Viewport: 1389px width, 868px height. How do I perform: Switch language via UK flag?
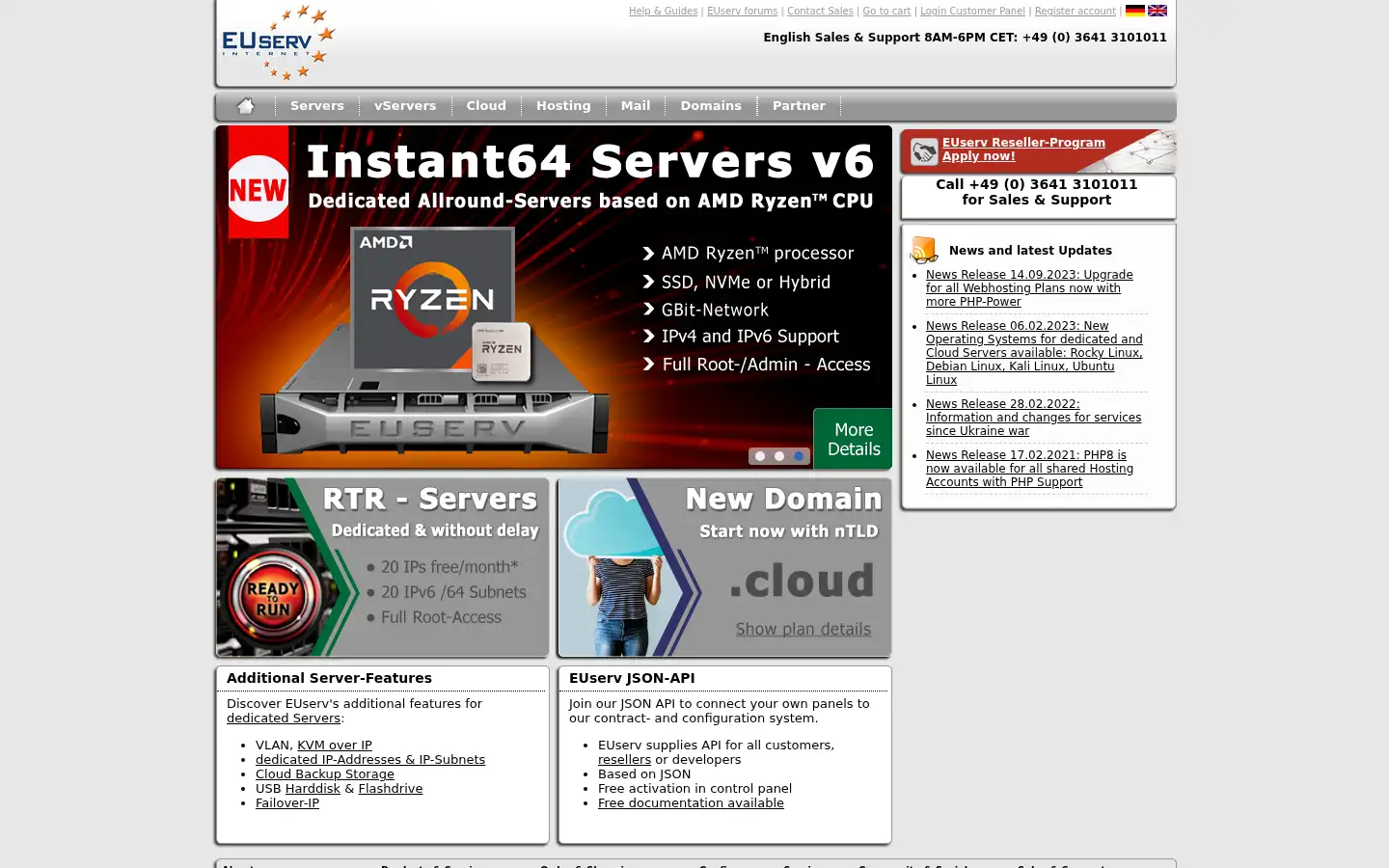click(x=1157, y=11)
